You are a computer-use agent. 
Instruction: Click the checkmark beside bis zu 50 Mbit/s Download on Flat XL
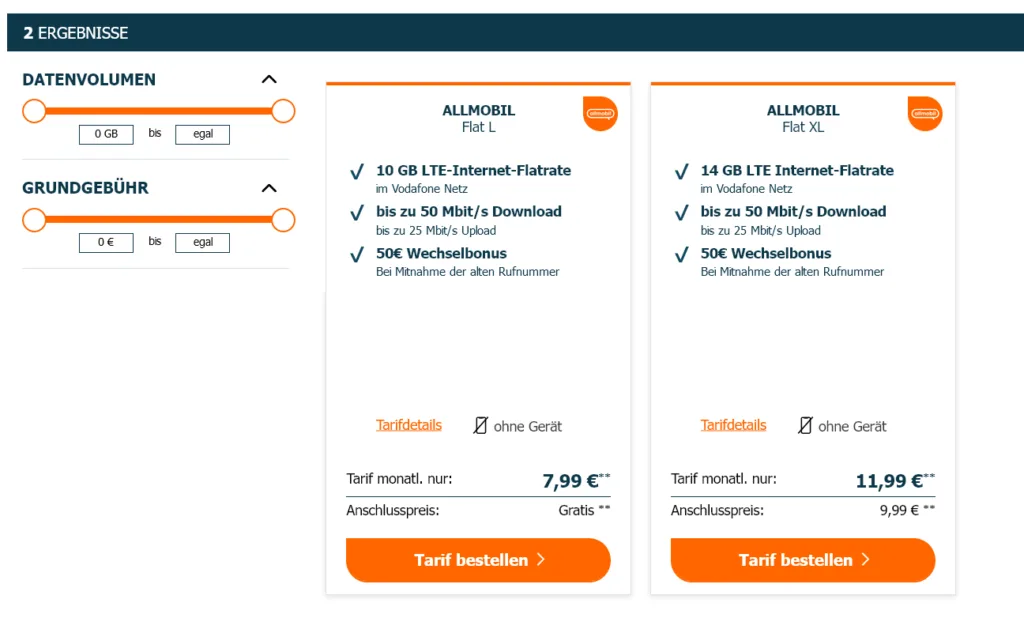[x=681, y=213]
